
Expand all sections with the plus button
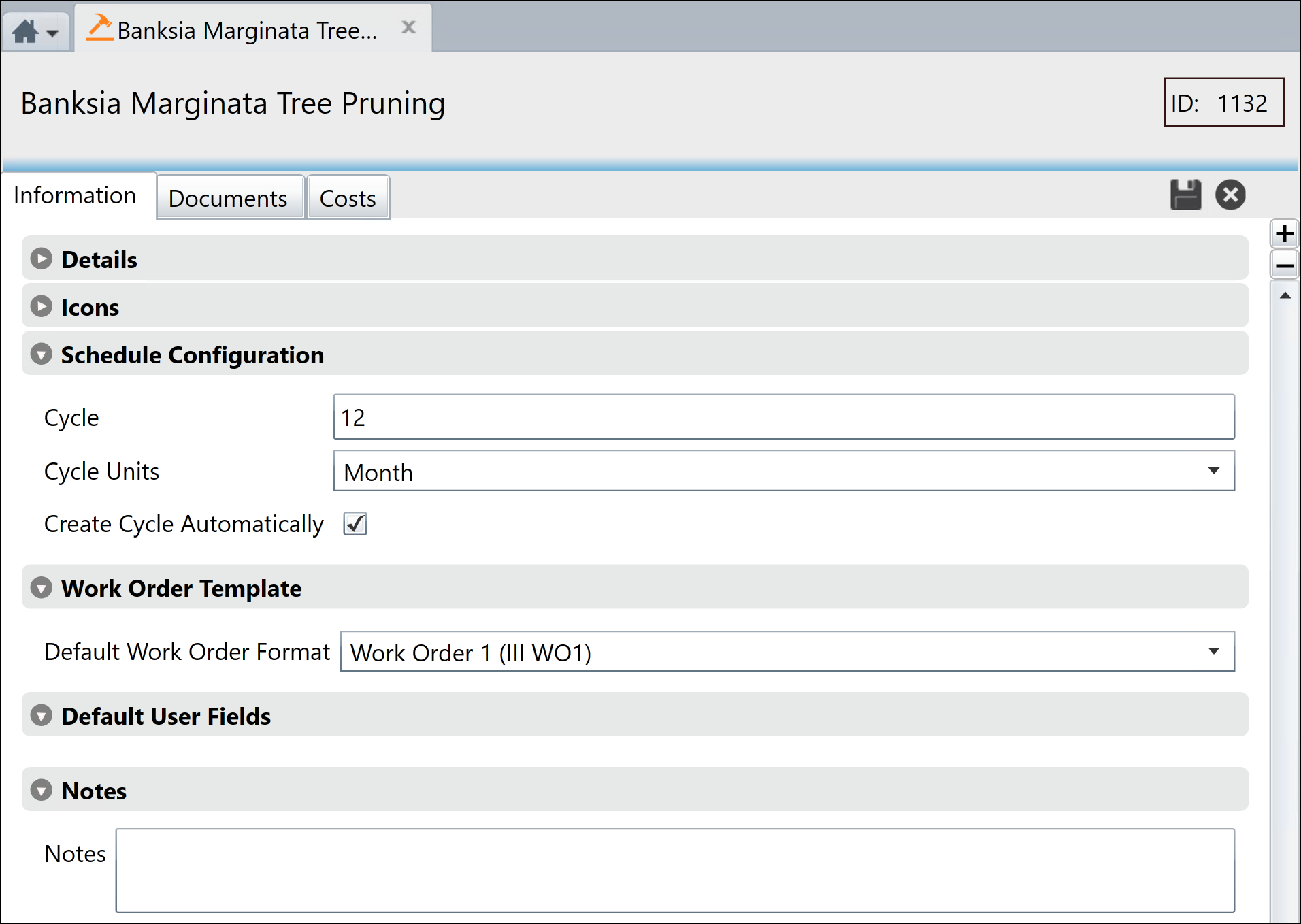tap(1284, 234)
